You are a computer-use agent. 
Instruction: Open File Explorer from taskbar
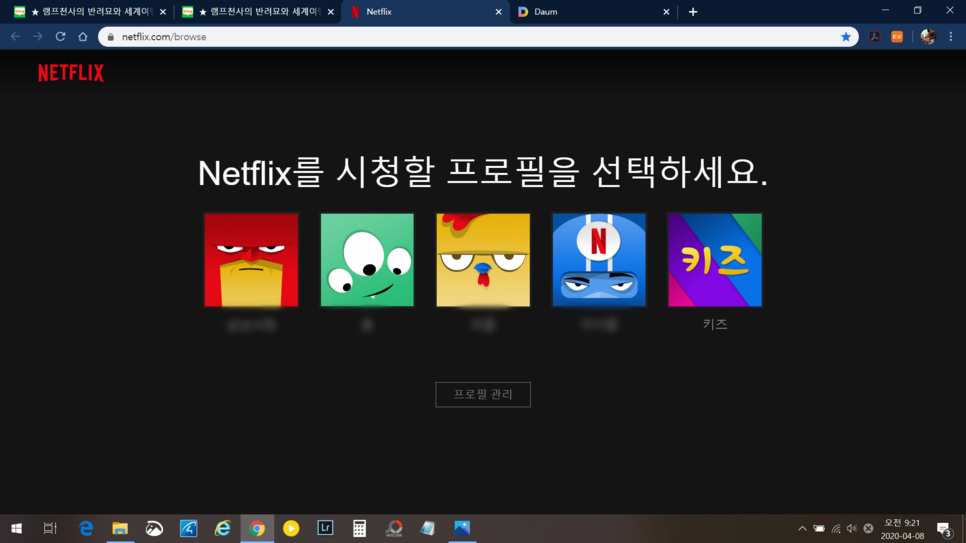pyautogui.click(x=120, y=528)
